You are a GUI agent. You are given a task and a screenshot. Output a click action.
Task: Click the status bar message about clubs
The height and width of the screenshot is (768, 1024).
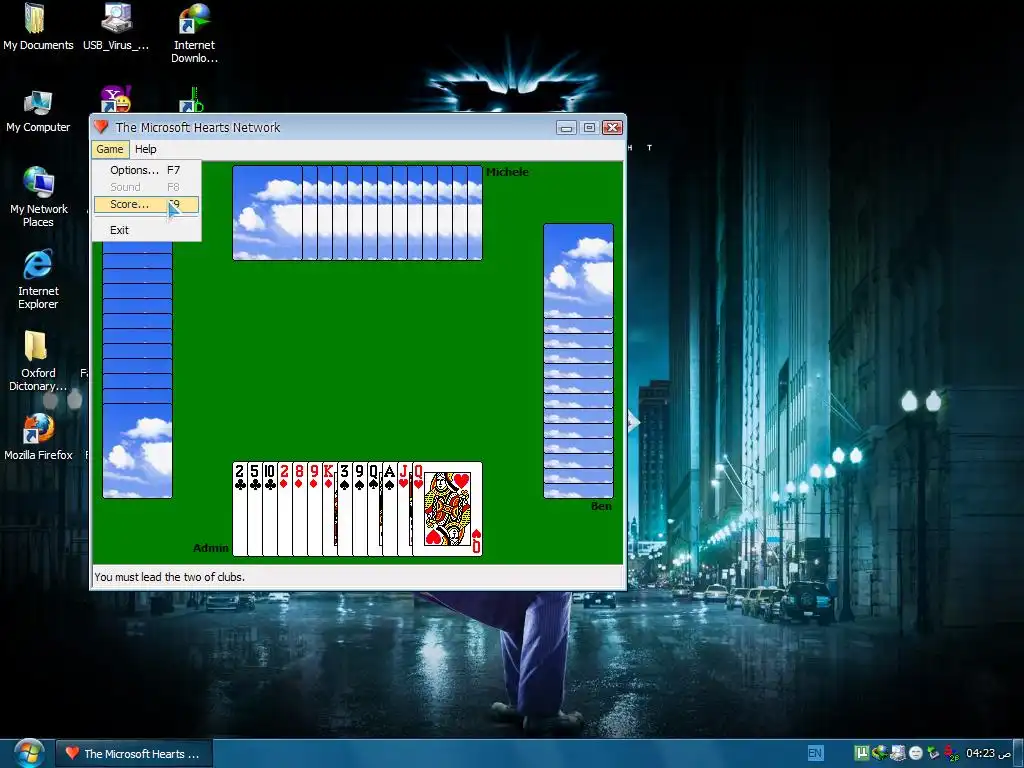(x=170, y=577)
